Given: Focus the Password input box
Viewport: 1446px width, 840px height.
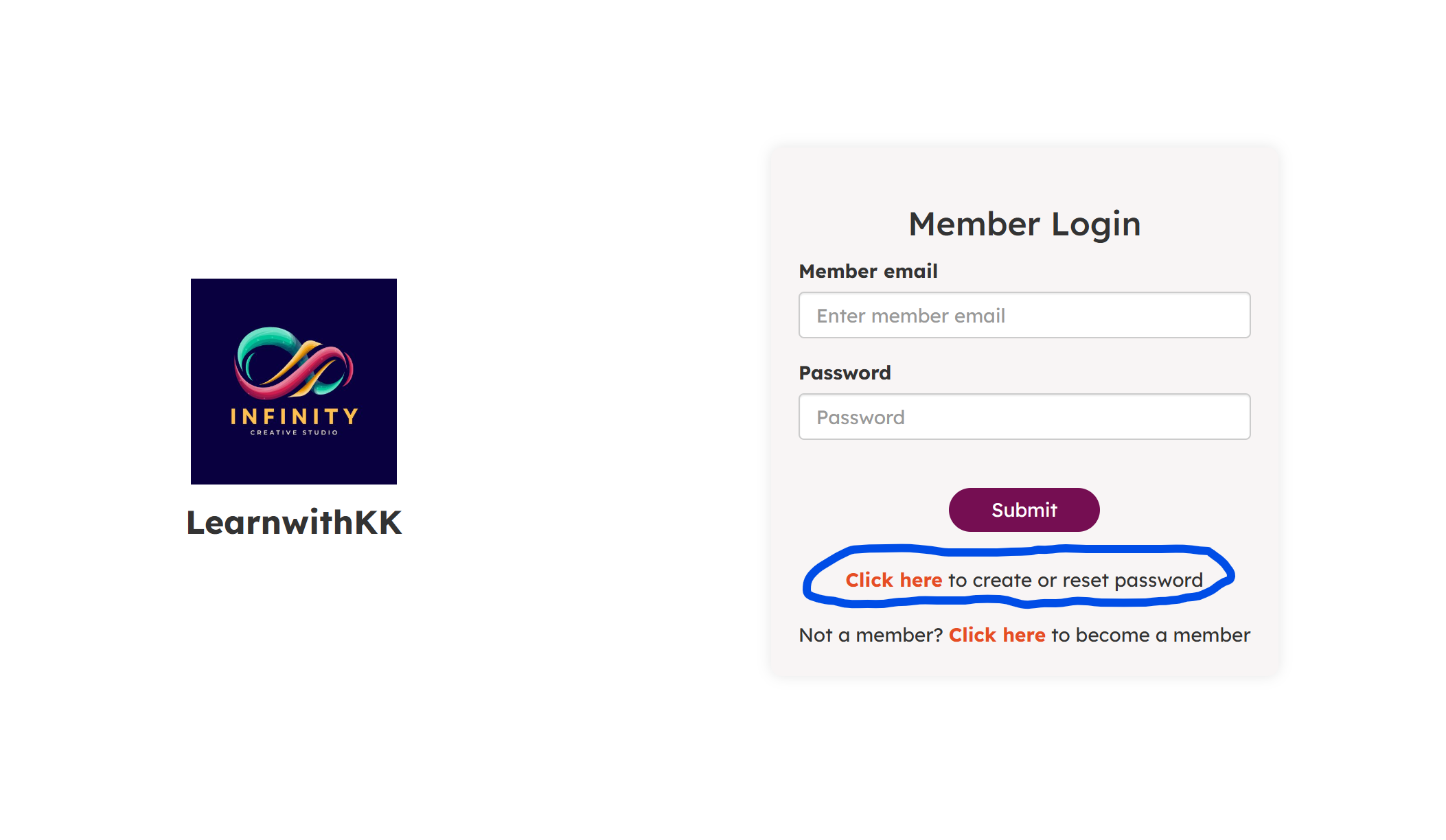Looking at the screenshot, I should point(1024,417).
